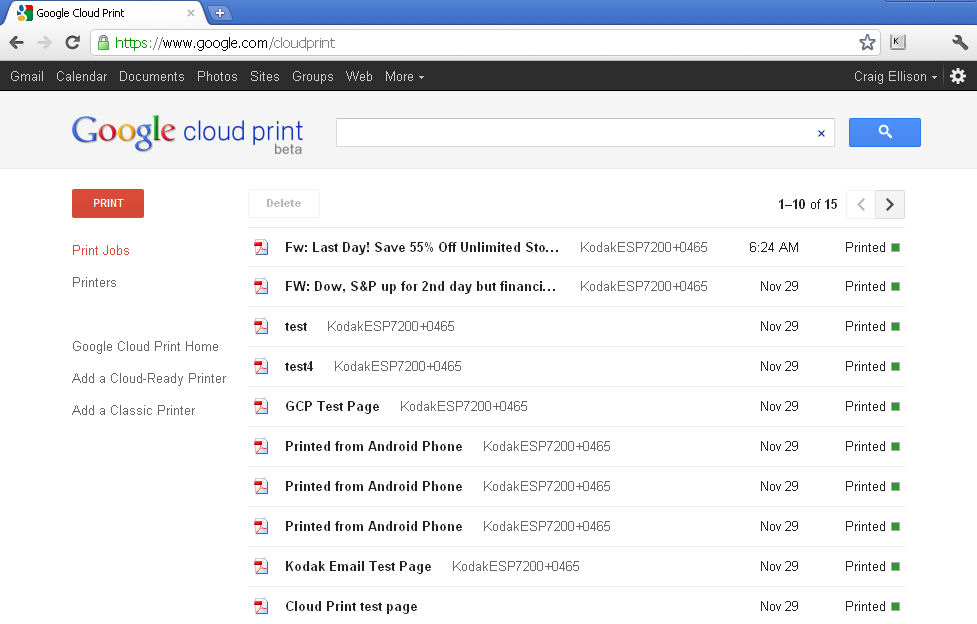Click the blue search magnifier button
The image size is (977, 624).
tap(884, 132)
